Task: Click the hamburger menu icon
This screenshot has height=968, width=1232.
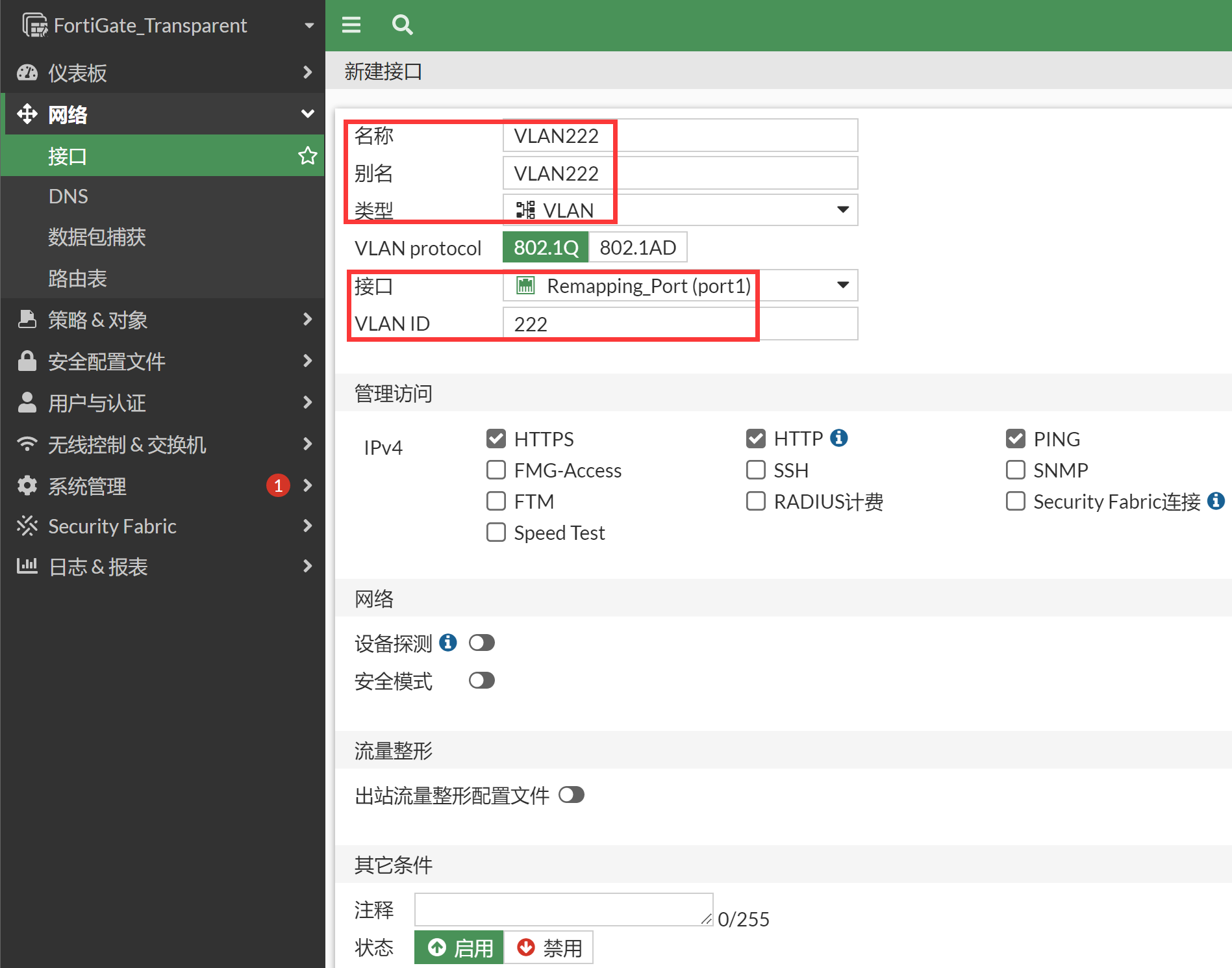Action: pyautogui.click(x=351, y=25)
